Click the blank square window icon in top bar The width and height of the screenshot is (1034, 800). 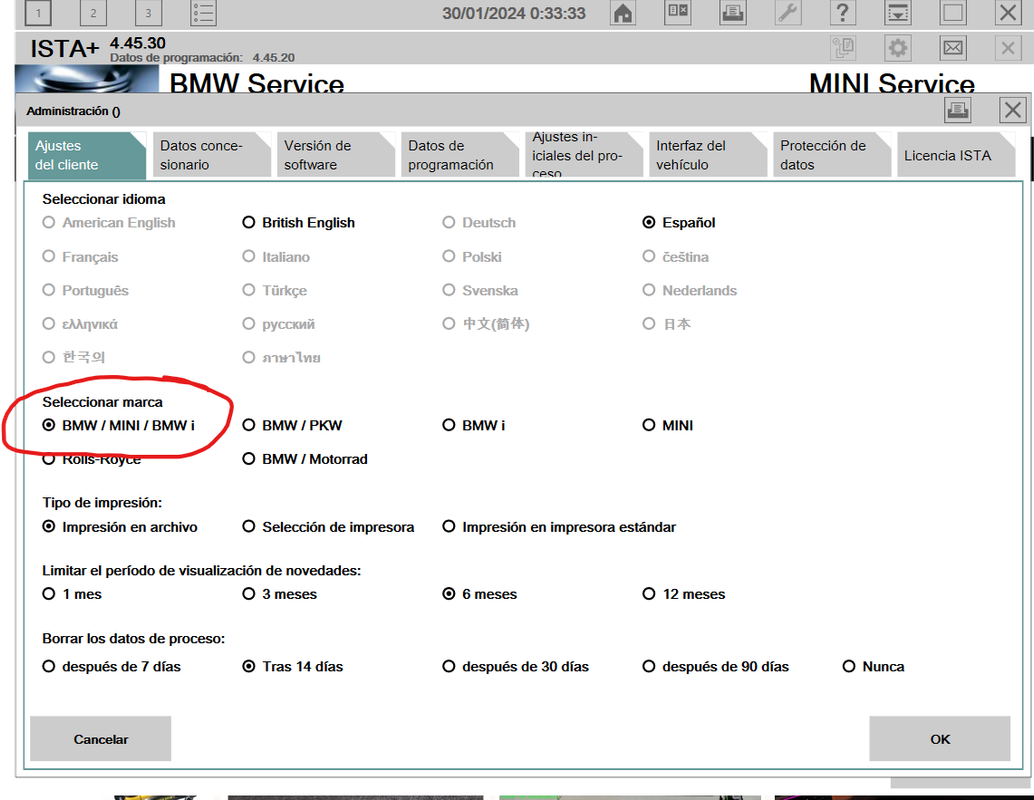click(953, 13)
